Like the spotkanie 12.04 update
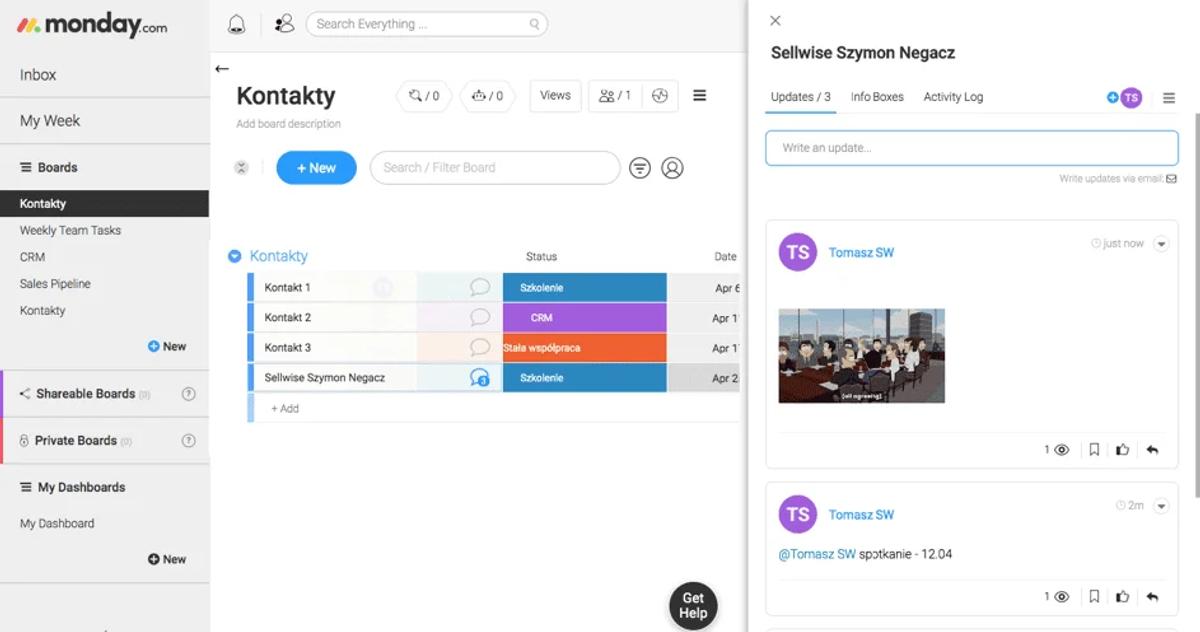 tap(1123, 597)
